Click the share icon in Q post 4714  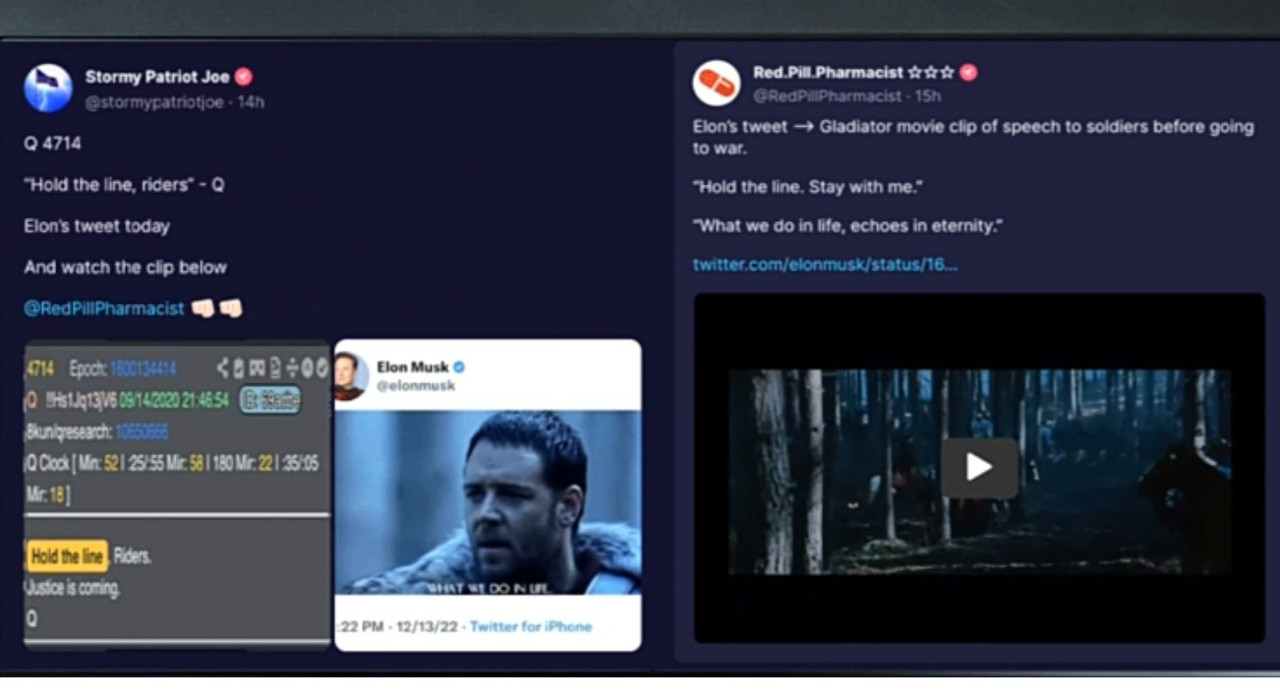(224, 368)
